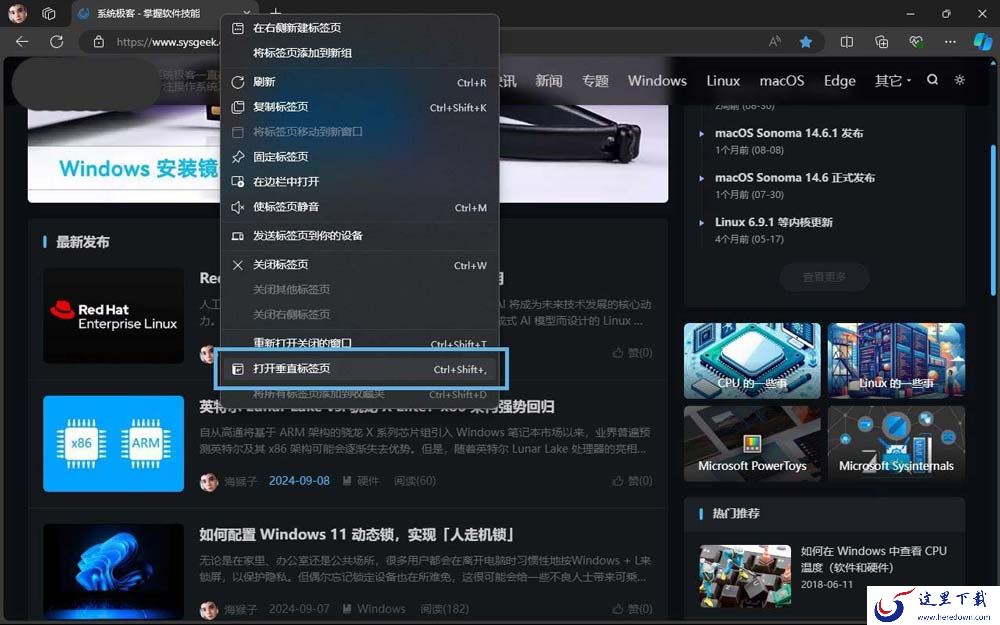Select 将标签页添加到新组 menu entry

tap(360, 53)
